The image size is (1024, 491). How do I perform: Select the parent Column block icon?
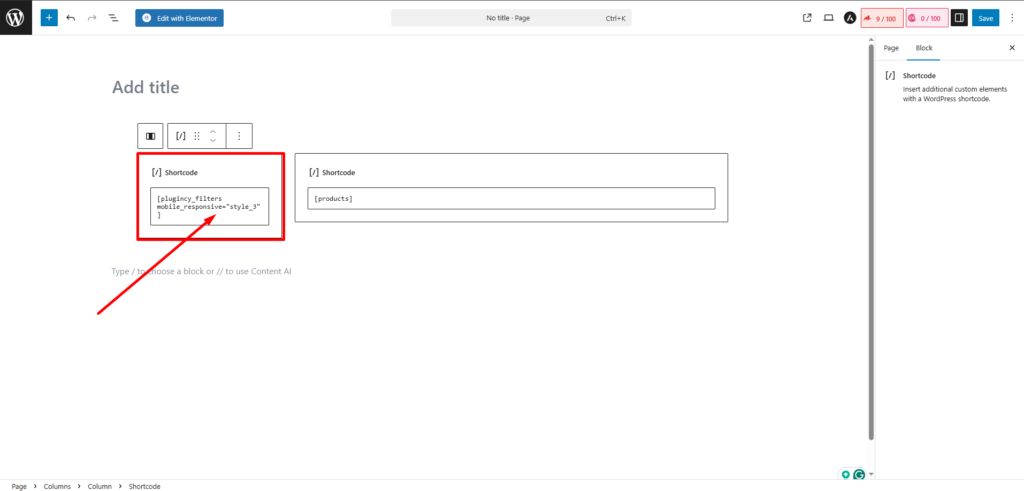coord(150,136)
